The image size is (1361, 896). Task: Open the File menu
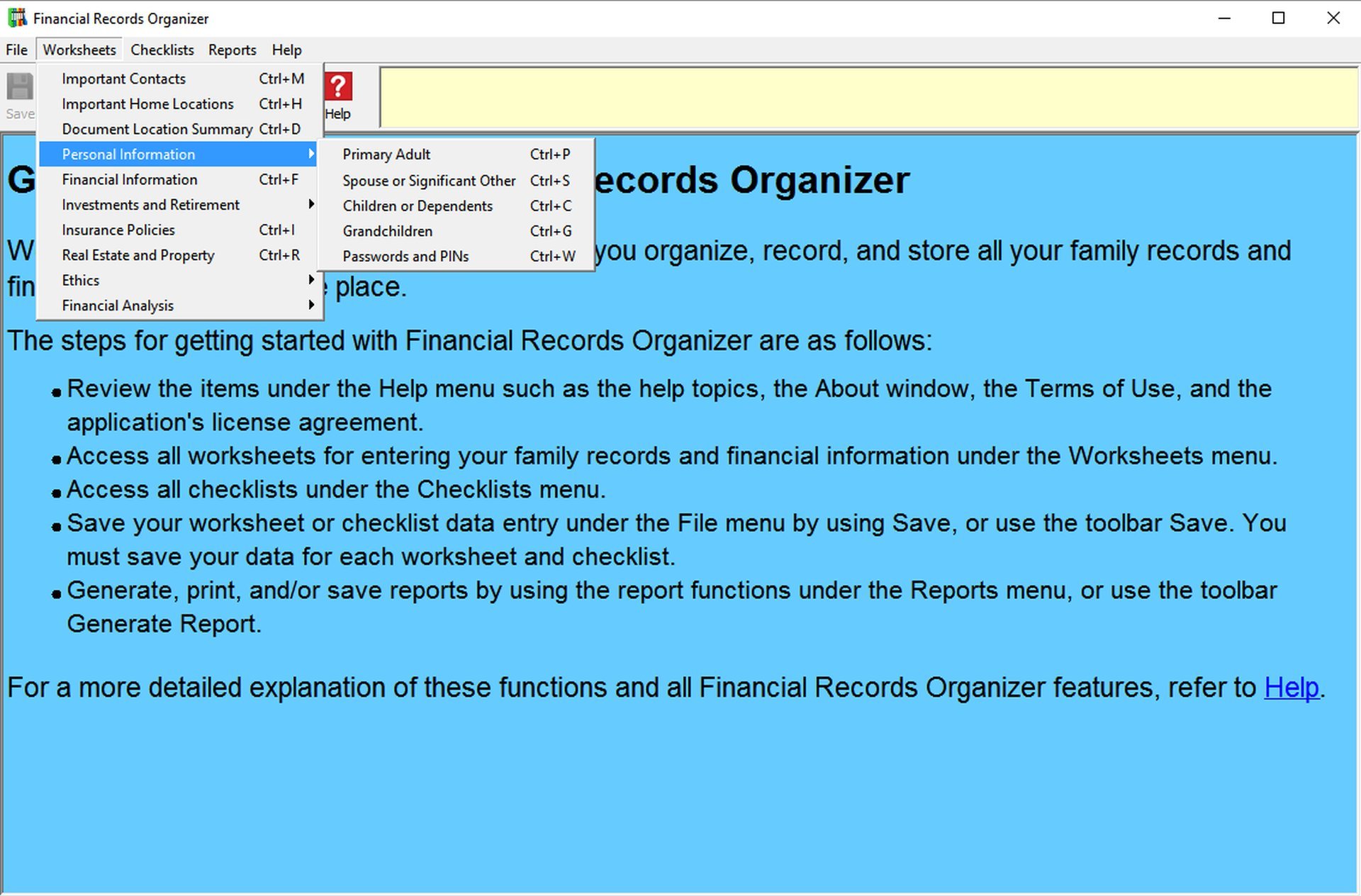(x=16, y=50)
